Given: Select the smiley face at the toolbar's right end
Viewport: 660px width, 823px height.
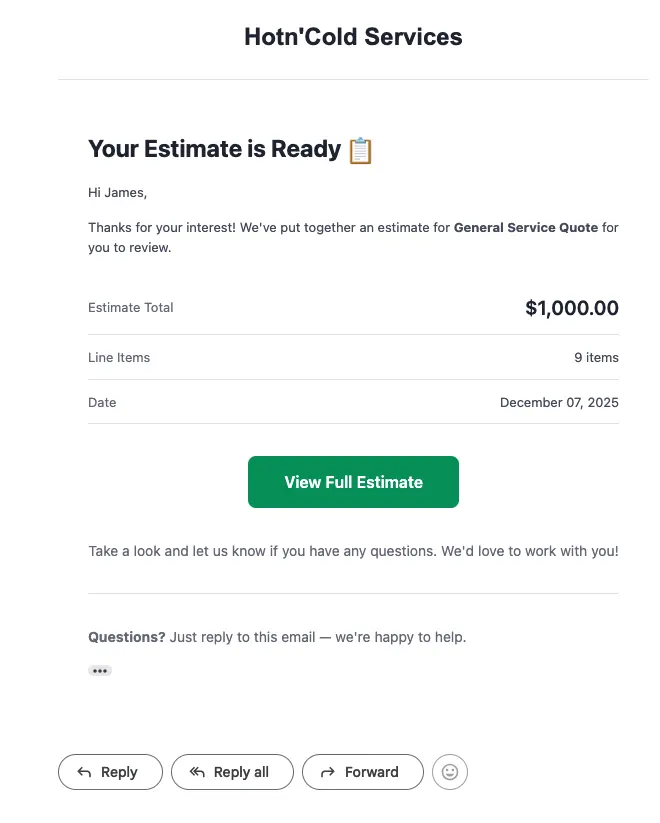Looking at the screenshot, I should [450, 771].
